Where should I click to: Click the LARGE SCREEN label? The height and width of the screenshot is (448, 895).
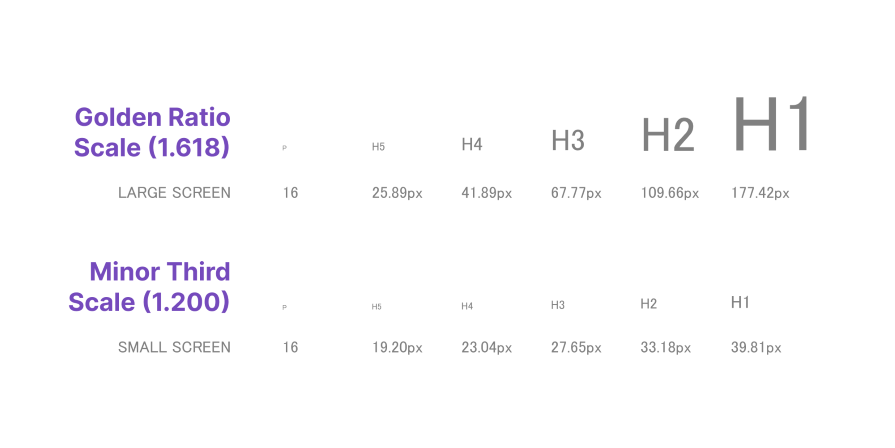pyautogui.click(x=174, y=193)
